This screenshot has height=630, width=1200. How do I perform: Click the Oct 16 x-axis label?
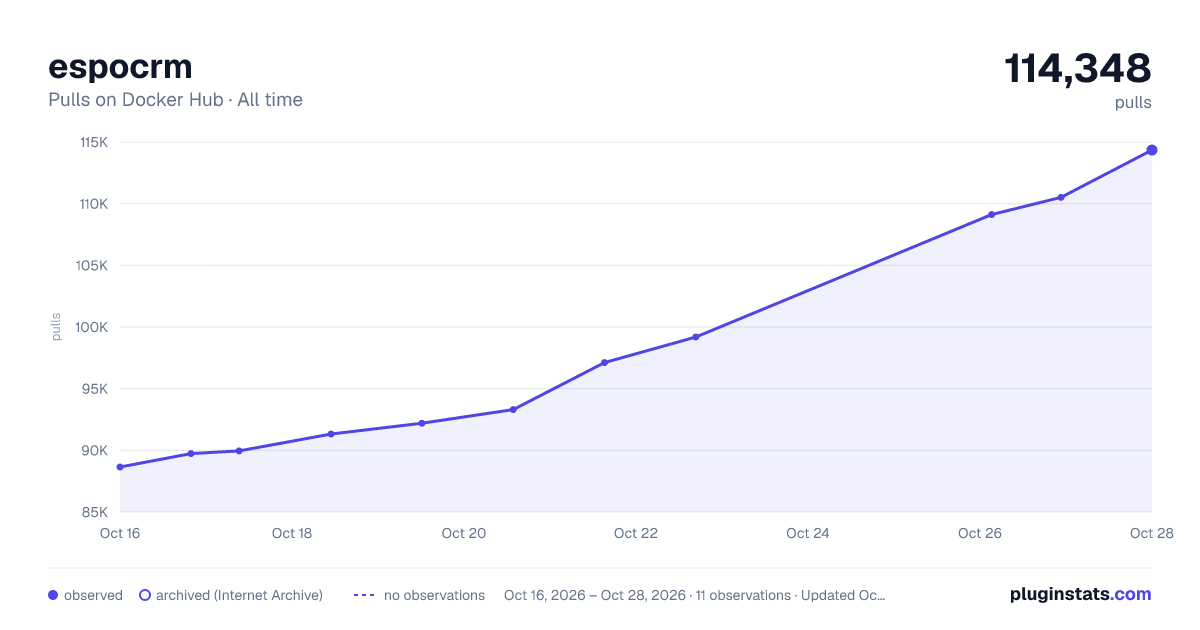120,533
